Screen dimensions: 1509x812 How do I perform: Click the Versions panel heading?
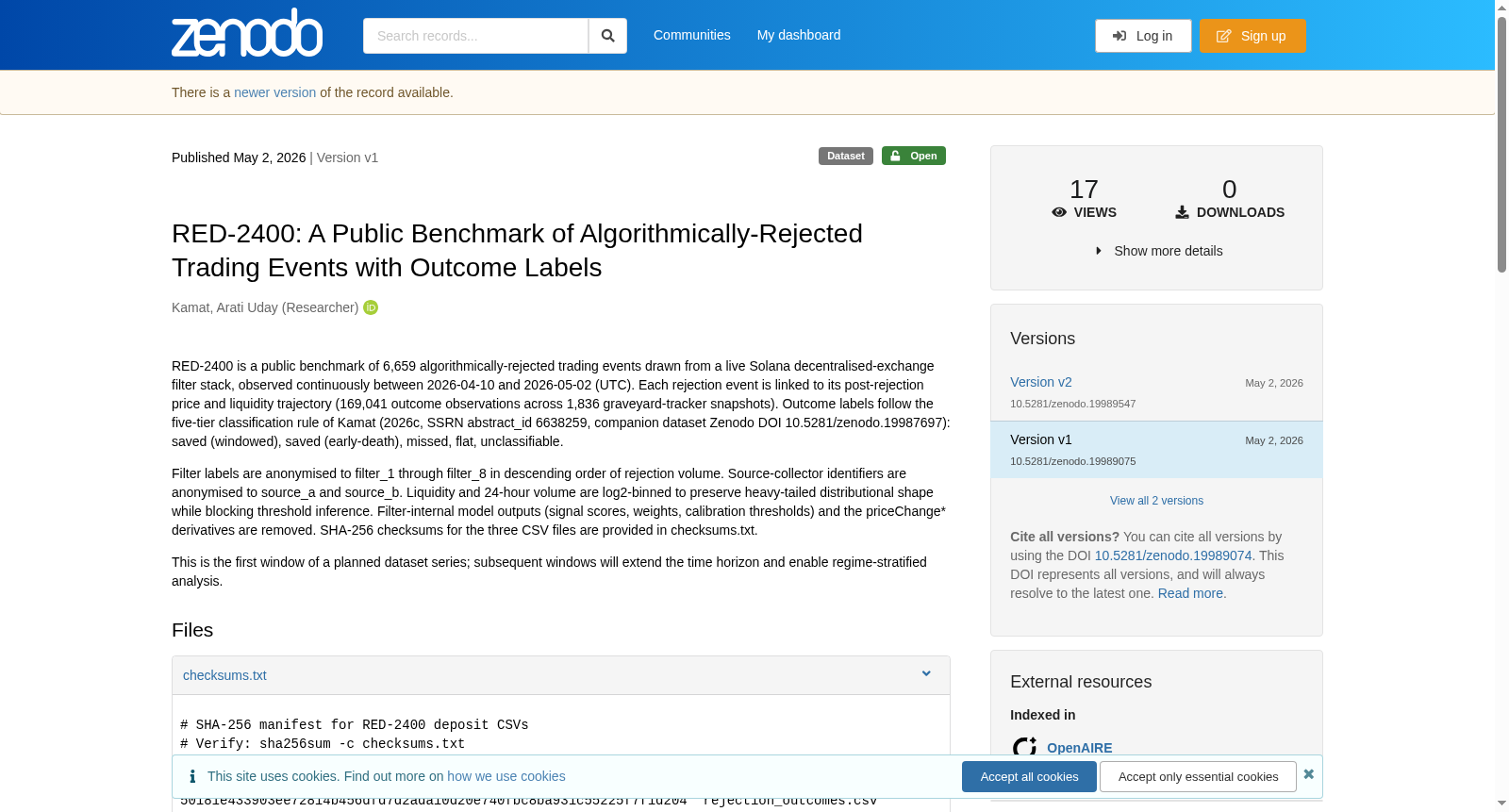point(1042,339)
